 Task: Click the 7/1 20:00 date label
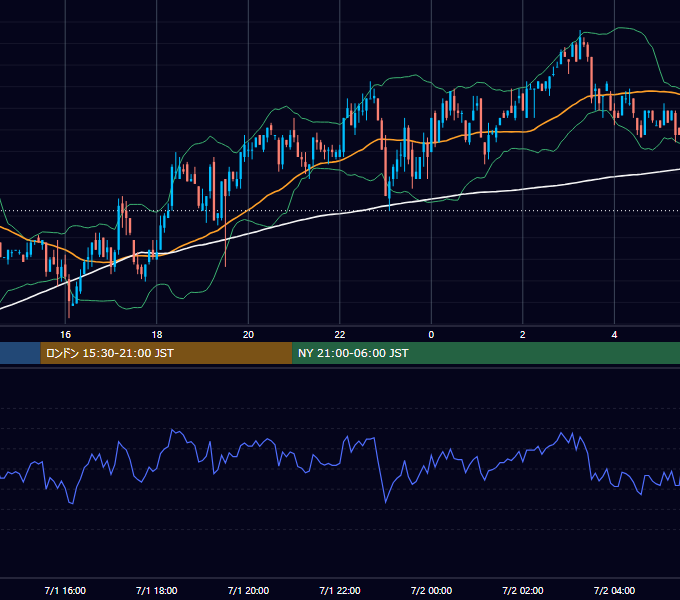pyautogui.click(x=248, y=590)
